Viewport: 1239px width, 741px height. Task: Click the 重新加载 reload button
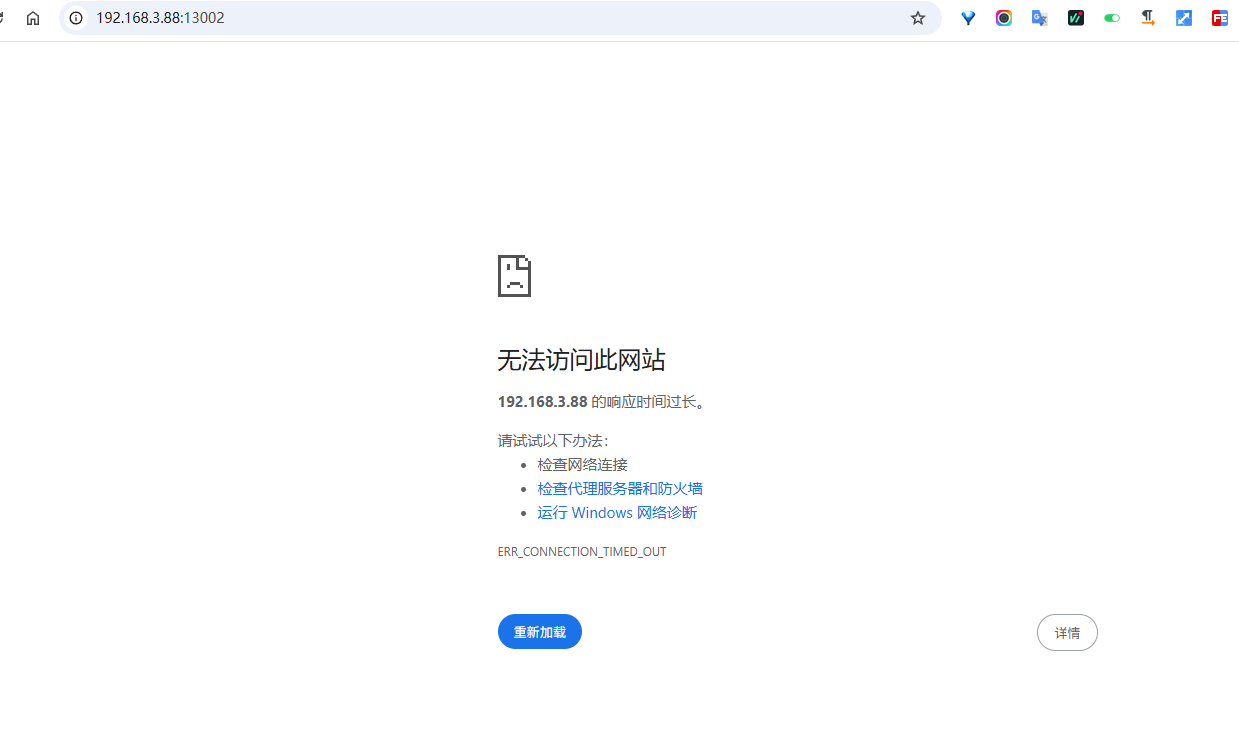click(540, 632)
